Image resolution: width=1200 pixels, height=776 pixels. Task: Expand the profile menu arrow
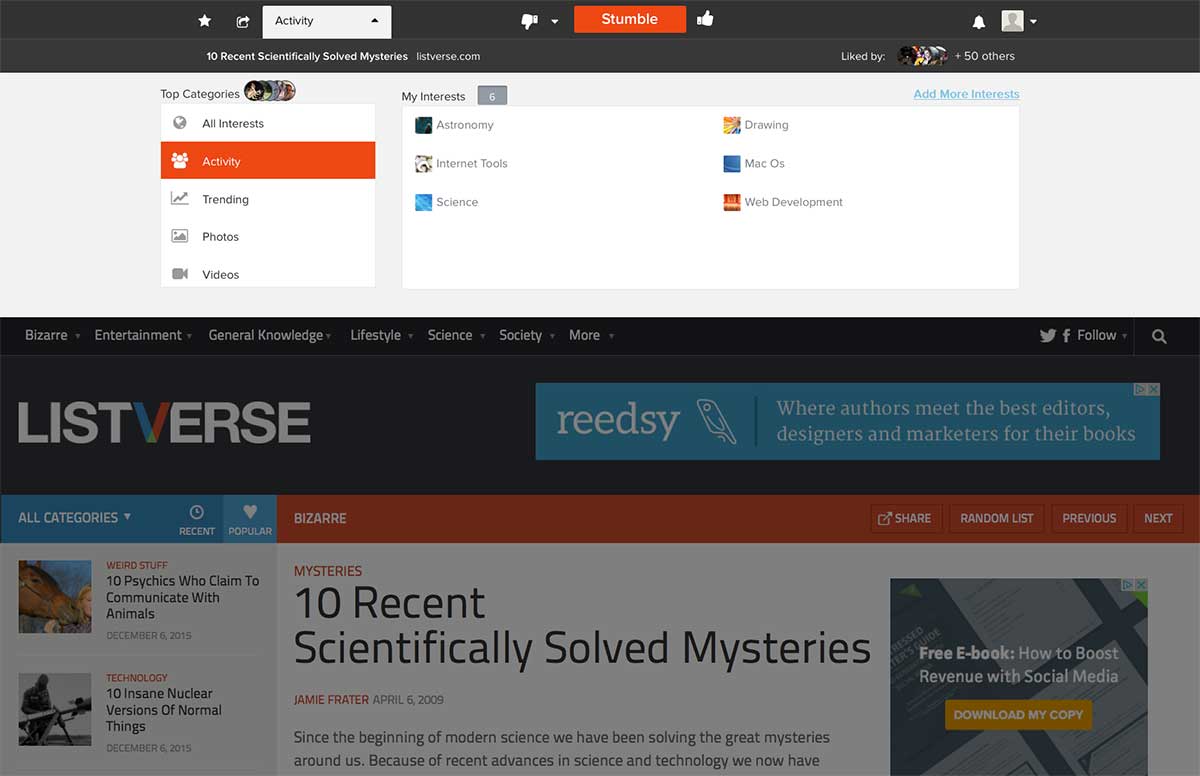tap(1033, 22)
